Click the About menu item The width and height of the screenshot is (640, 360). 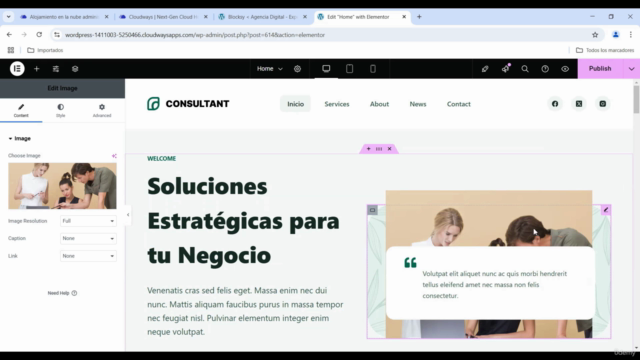(x=379, y=104)
